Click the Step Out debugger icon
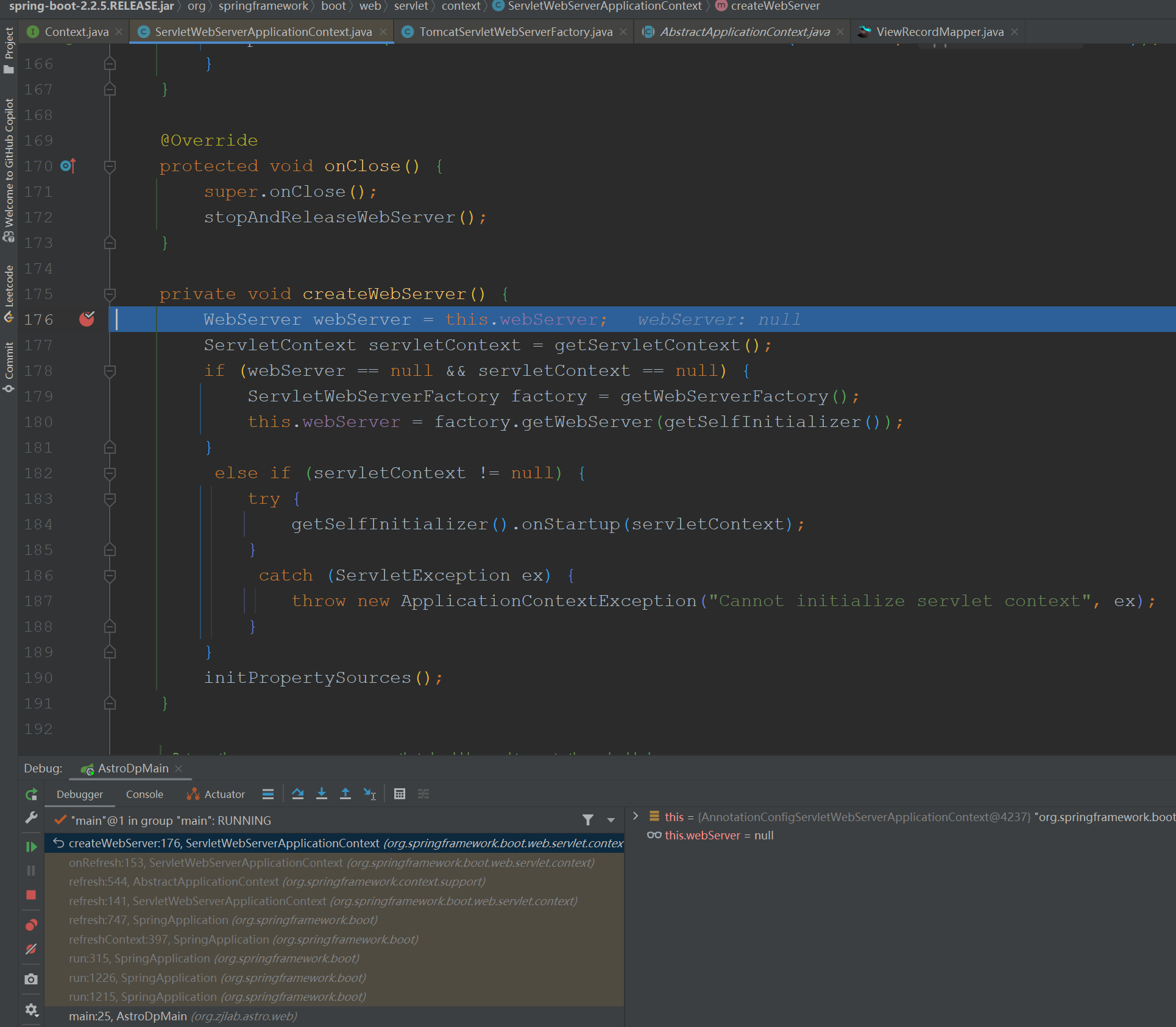Image resolution: width=1176 pixels, height=1027 pixels. click(x=345, y=794)
